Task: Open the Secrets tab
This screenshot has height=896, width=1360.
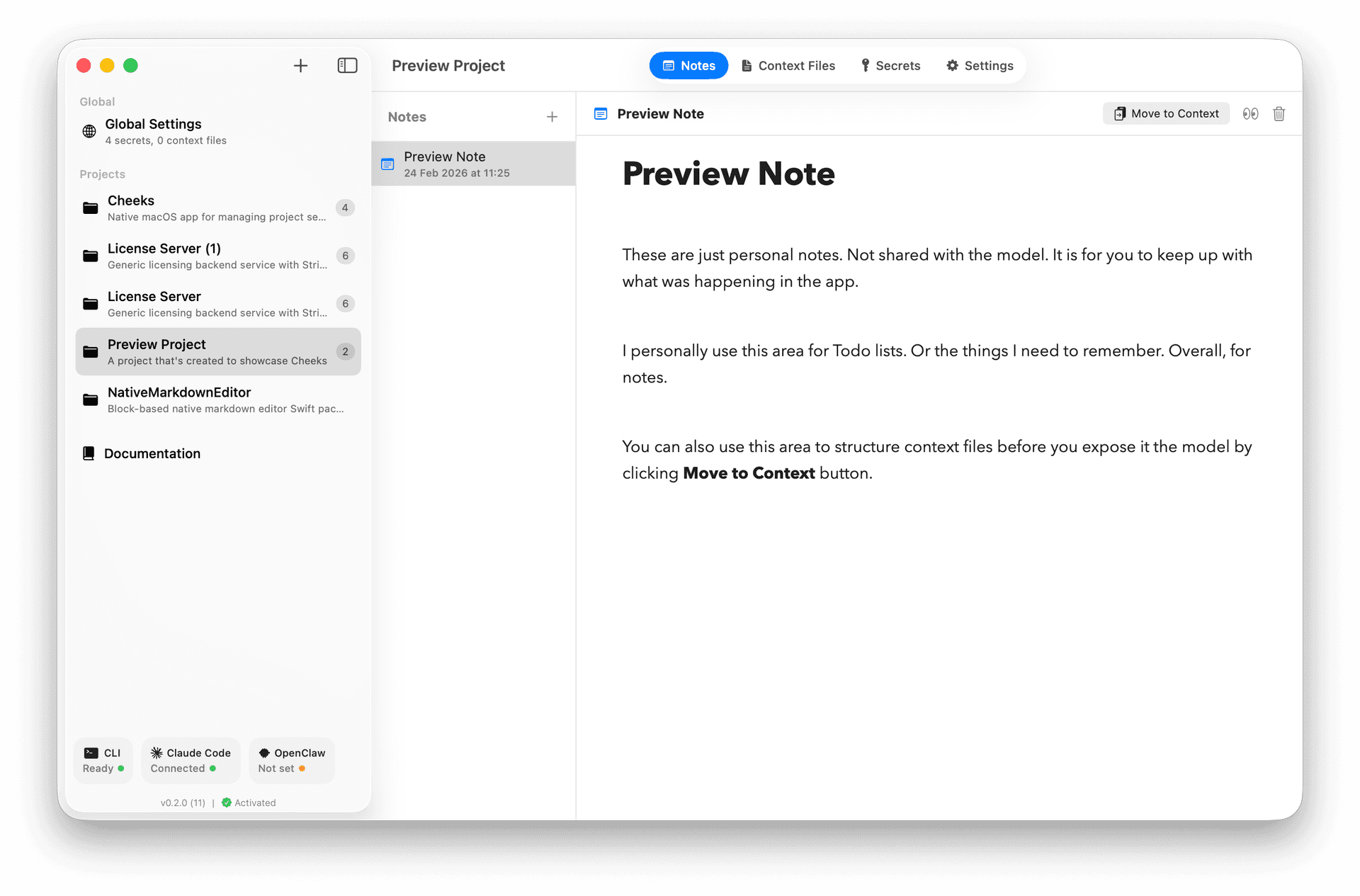Action: 890,66
